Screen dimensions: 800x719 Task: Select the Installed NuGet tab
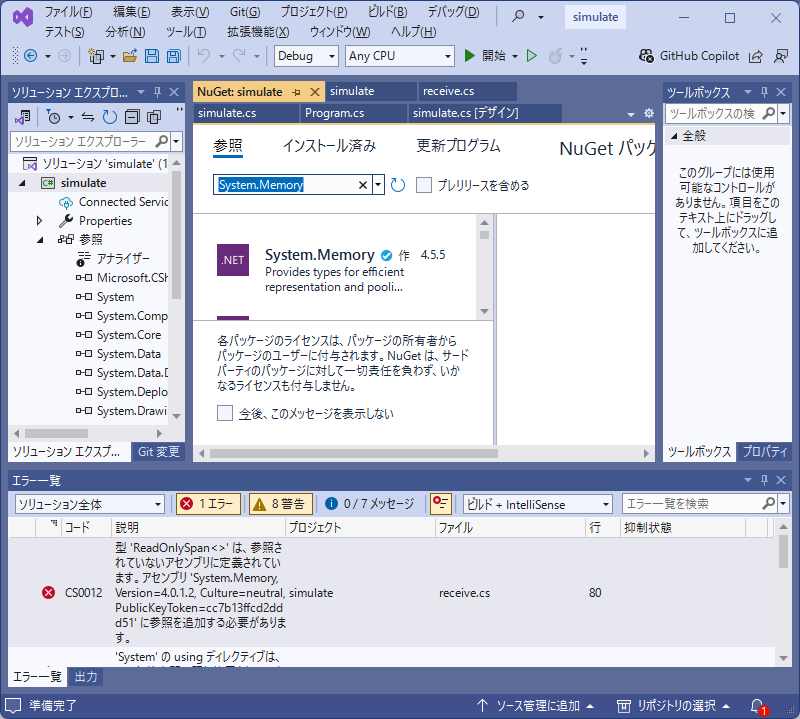329,146
